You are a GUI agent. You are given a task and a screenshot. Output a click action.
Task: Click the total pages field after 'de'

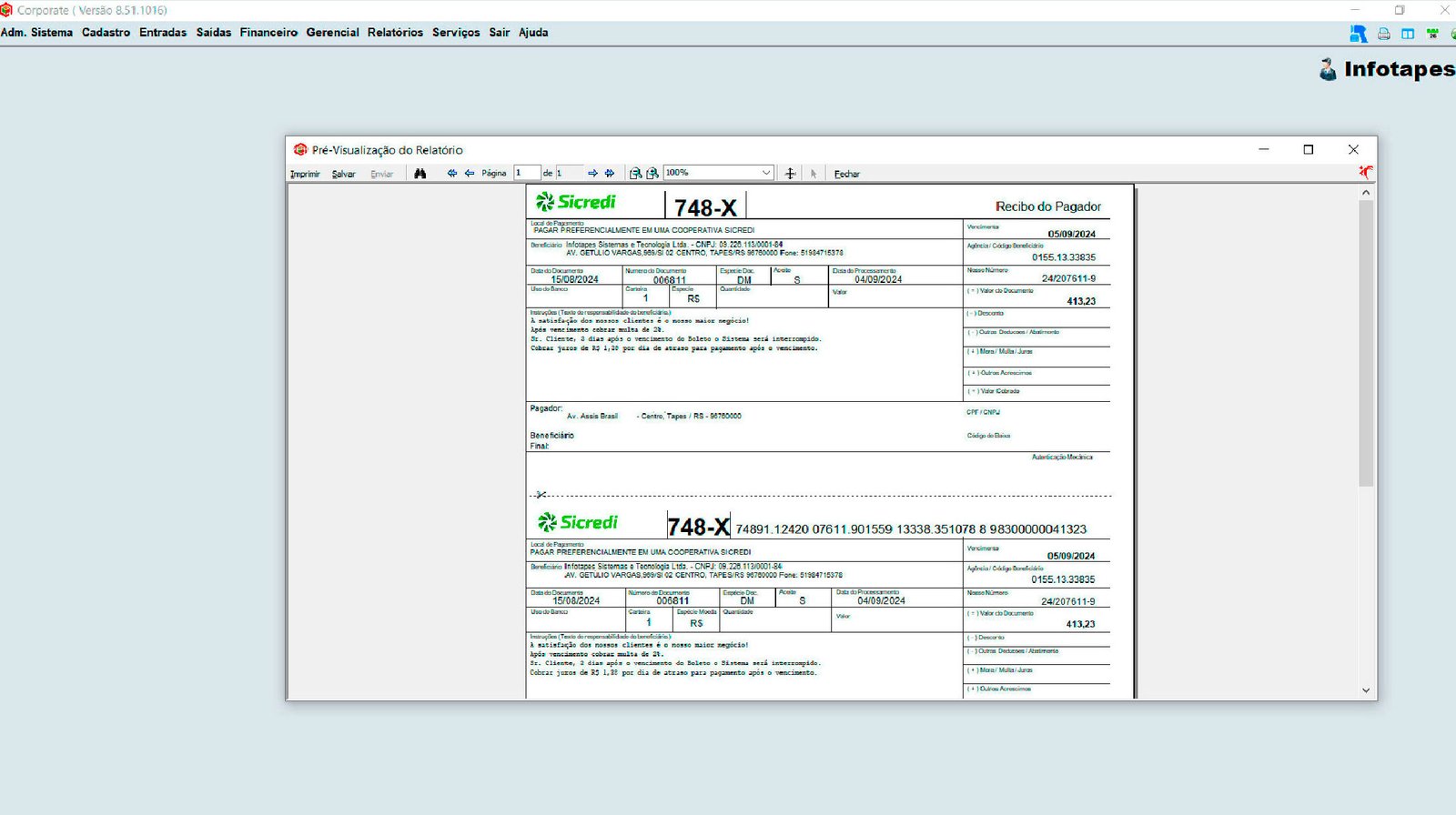click(569, 173)
